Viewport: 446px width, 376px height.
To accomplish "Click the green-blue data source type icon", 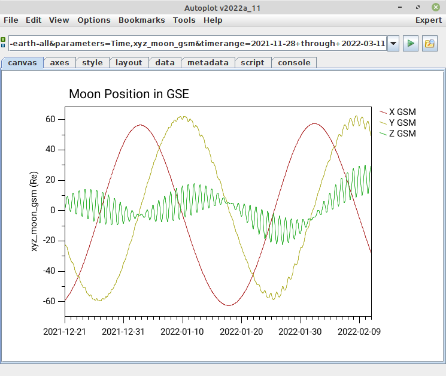I will [3, 42].
